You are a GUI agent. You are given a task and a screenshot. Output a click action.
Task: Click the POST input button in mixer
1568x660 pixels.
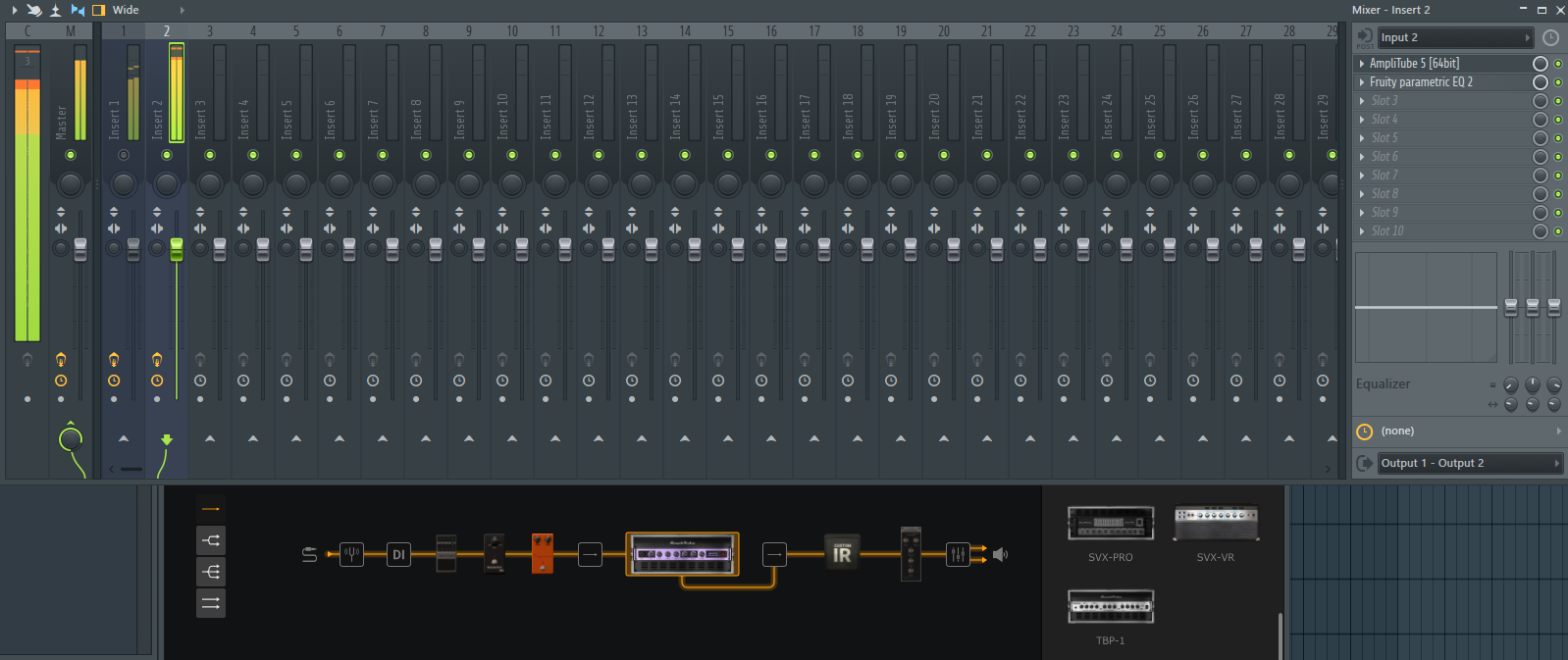1365,38
